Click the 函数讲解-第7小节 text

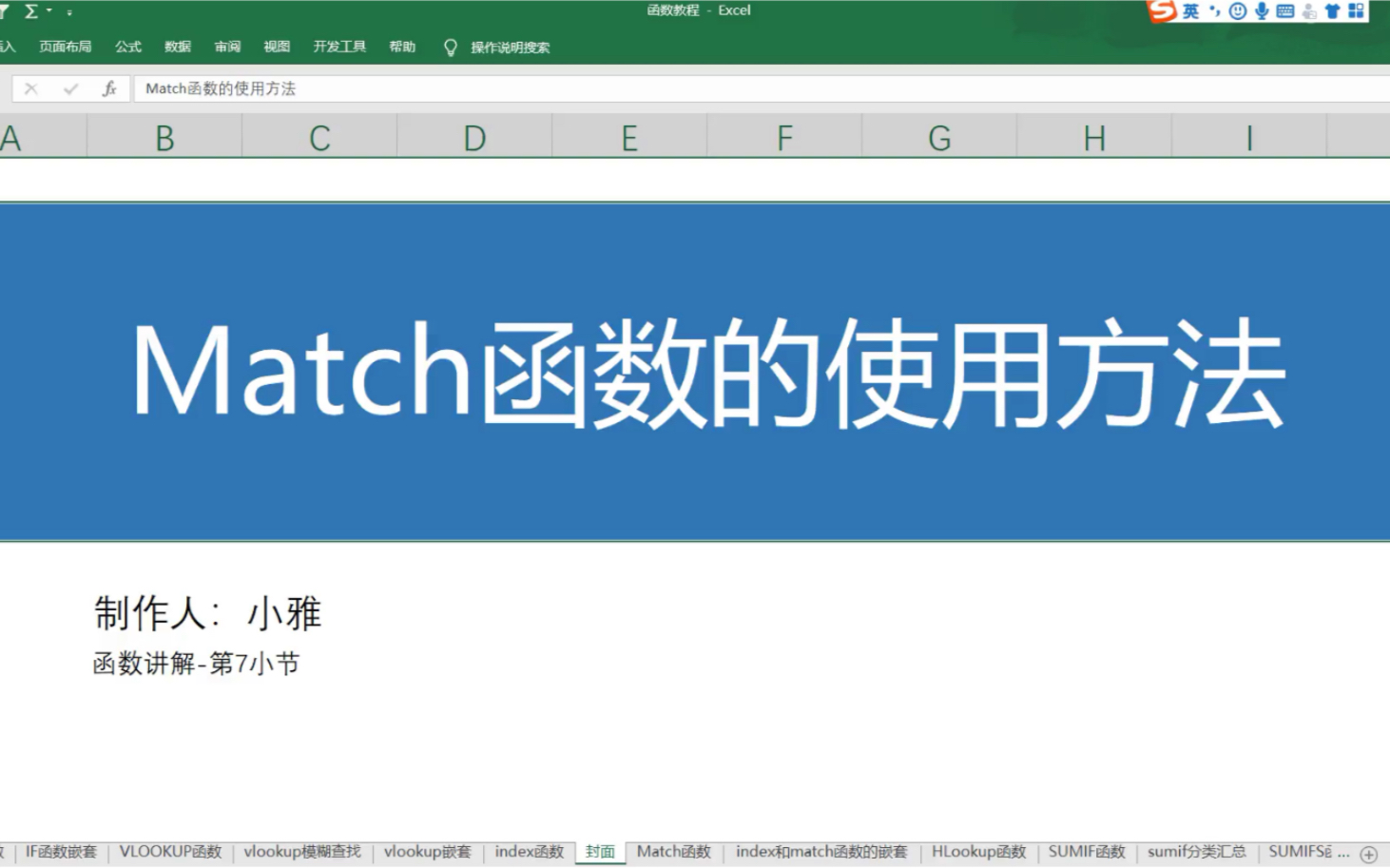[196, 663]
